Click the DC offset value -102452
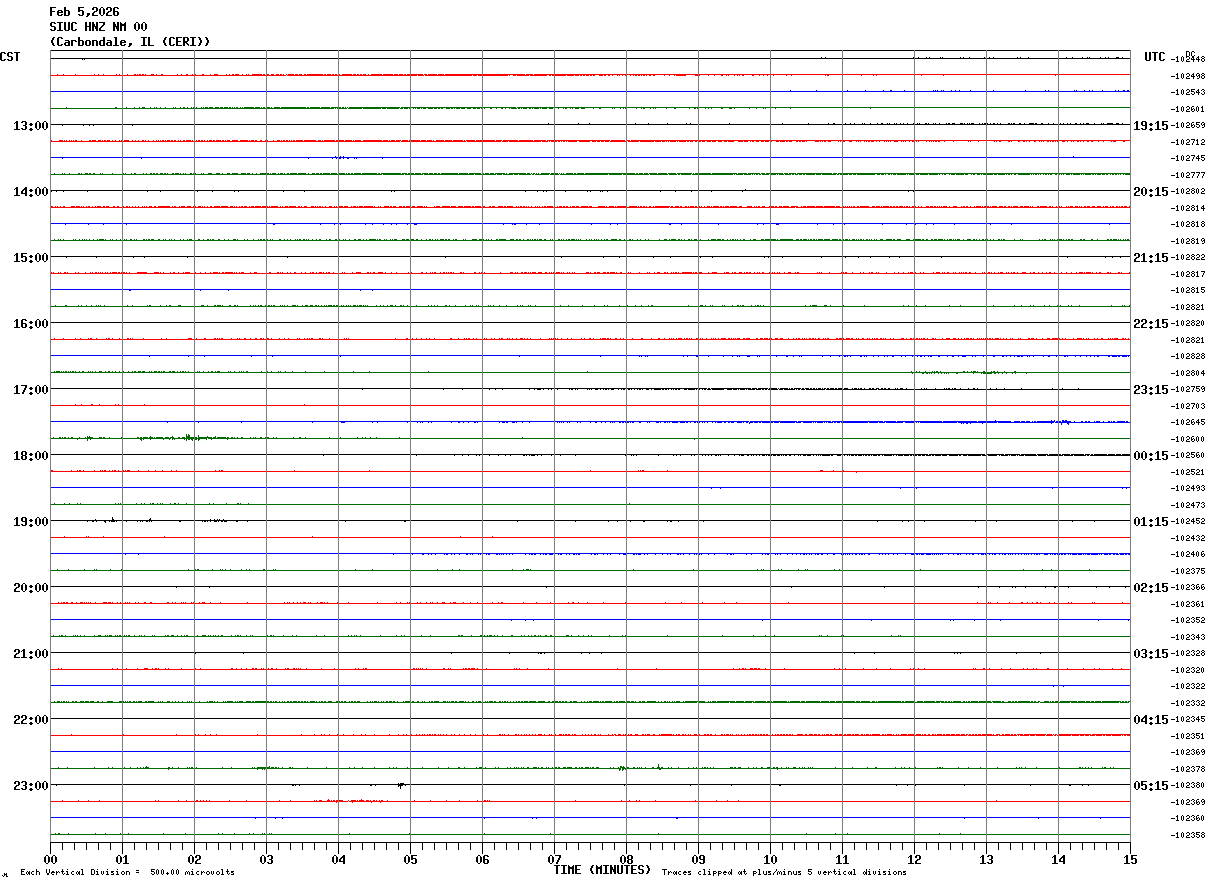 click(x=1188, y=521)
